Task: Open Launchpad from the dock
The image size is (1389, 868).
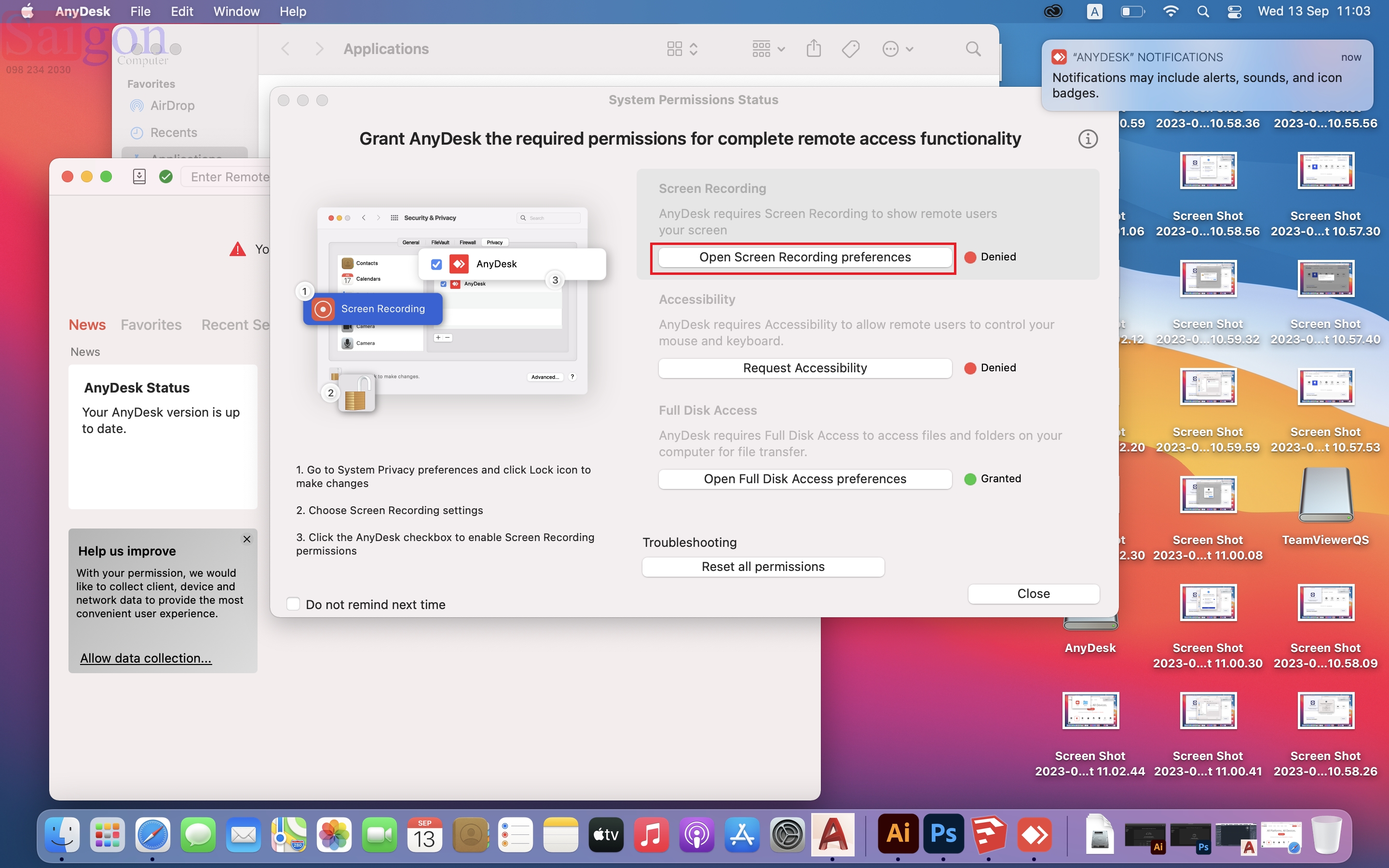Action: click(x=108, y=835)
